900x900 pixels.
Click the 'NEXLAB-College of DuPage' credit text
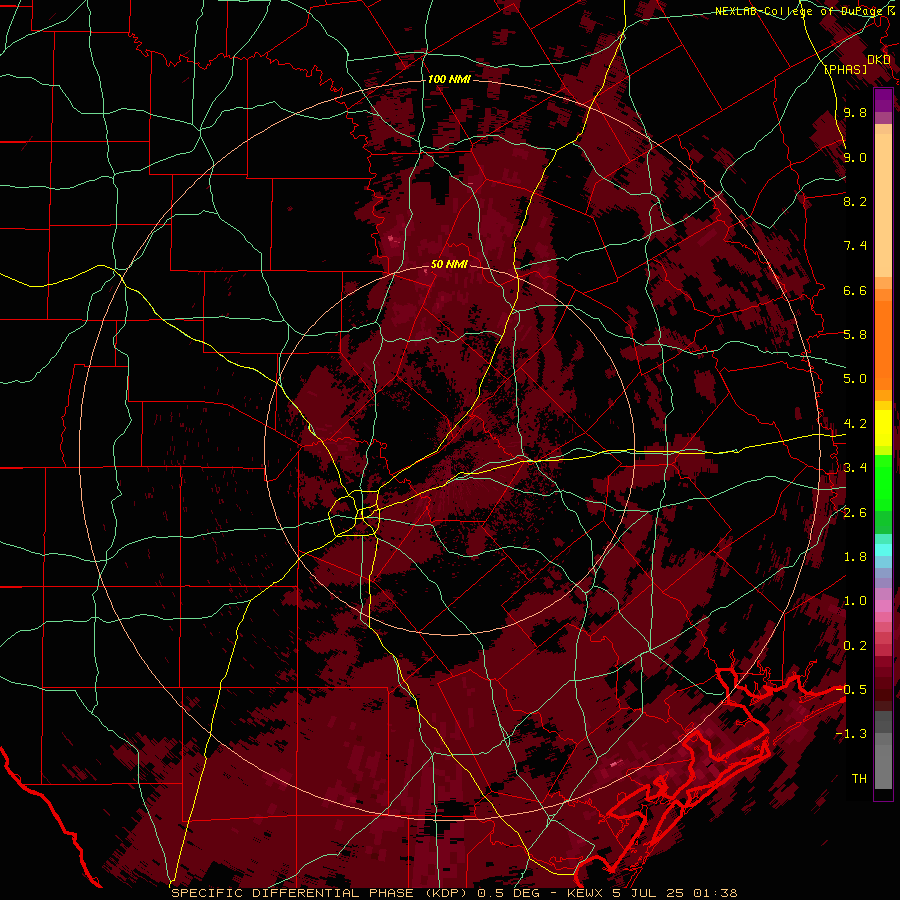click(x=799, y=11)
